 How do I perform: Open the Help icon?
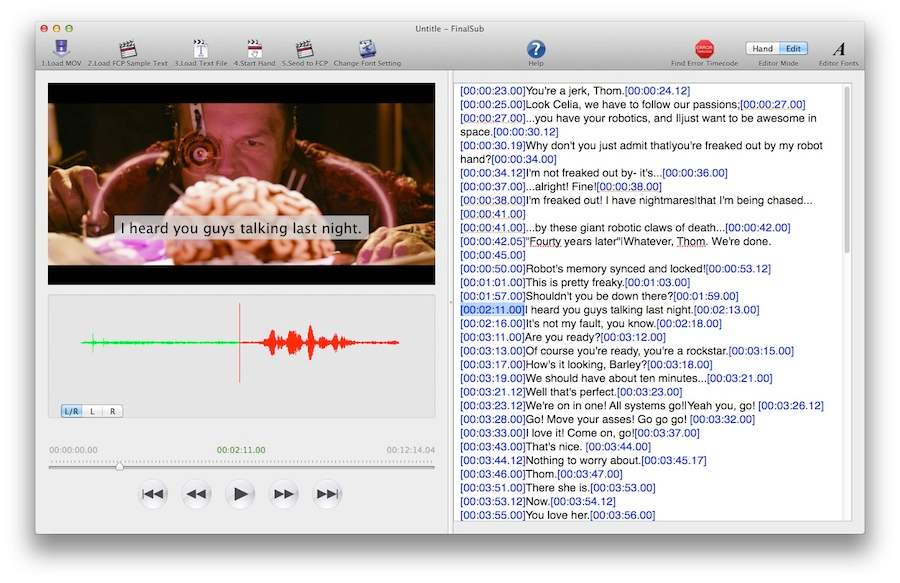point(536,48)
